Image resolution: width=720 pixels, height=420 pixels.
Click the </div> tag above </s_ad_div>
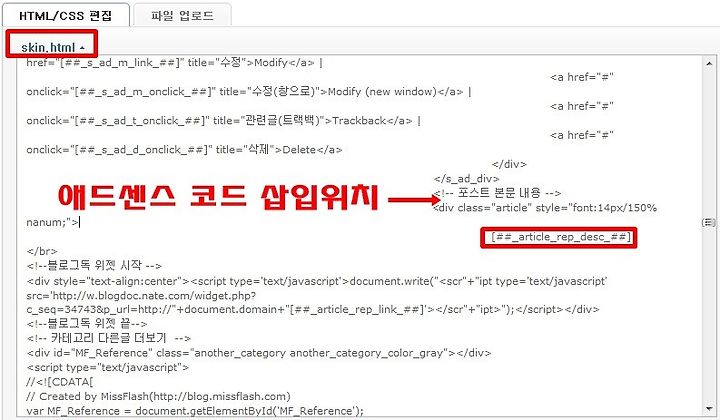point(509,164)
